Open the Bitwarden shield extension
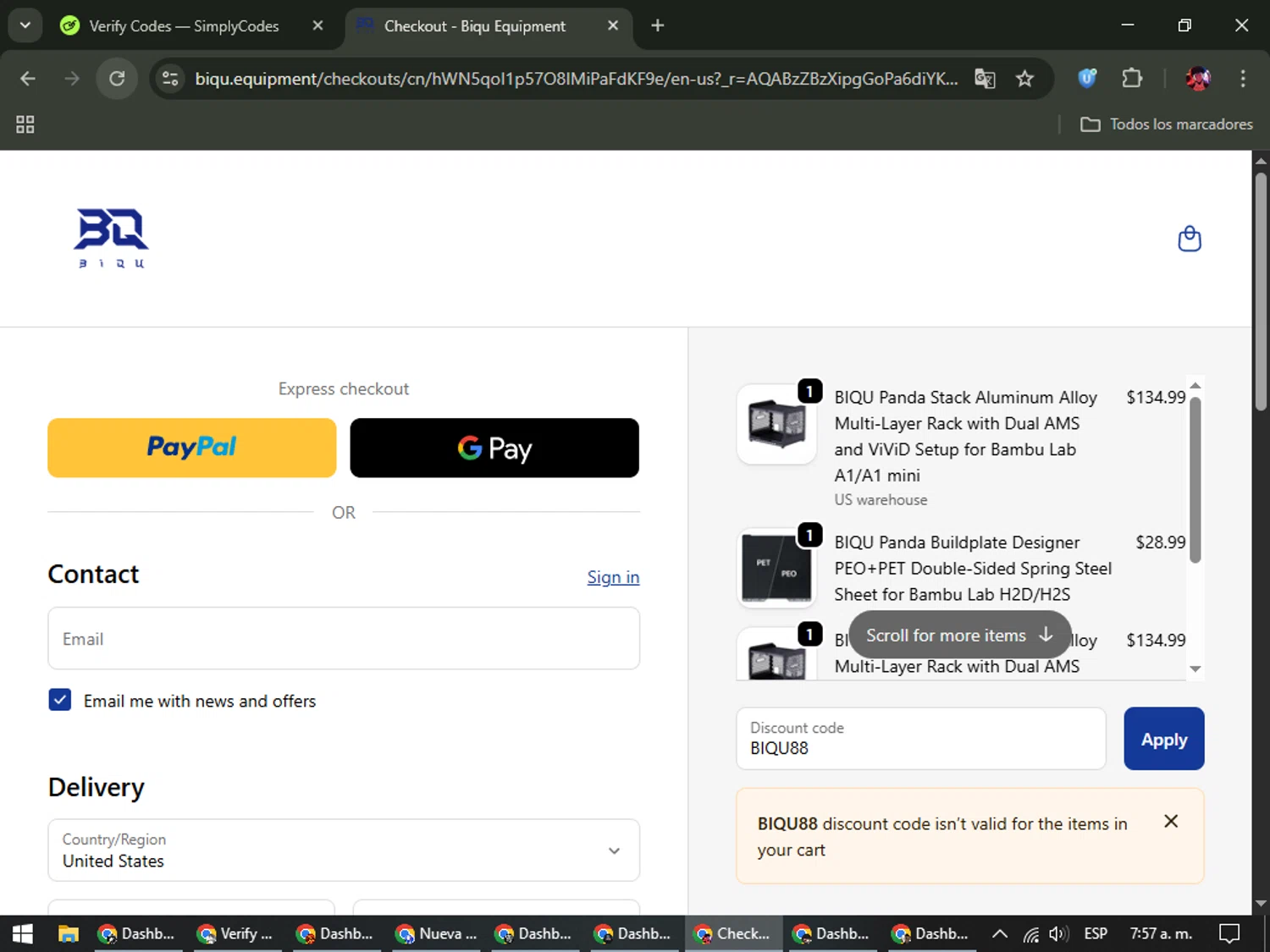 pyautogui.click(x=1087, y=79)
